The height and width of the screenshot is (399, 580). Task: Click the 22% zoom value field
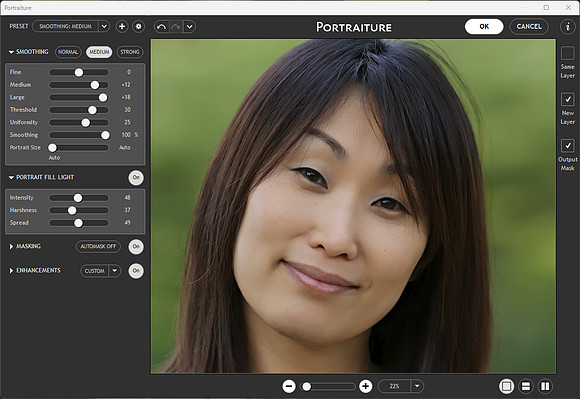click(394, 386)
